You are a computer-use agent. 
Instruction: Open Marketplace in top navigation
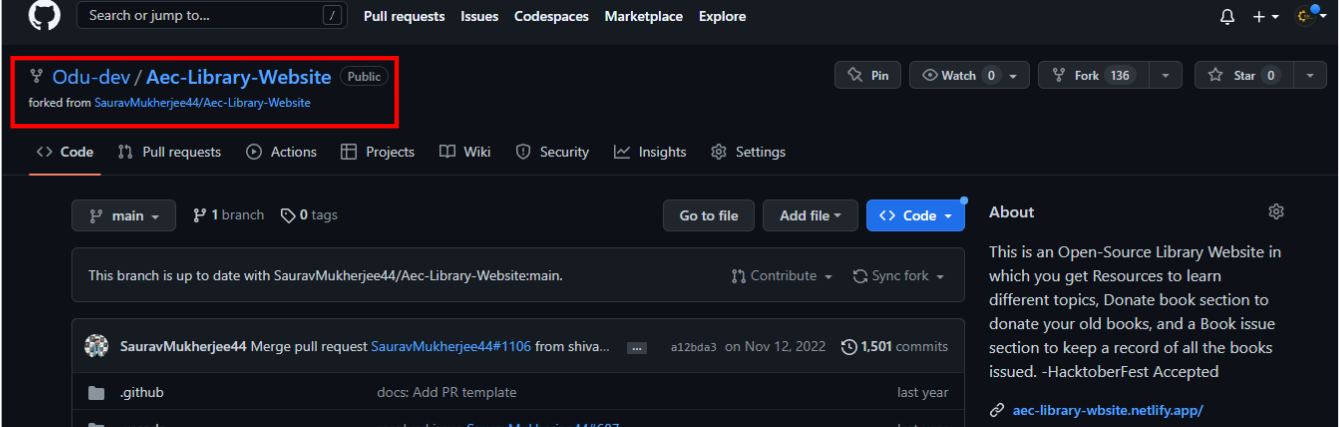coord(643,16)
